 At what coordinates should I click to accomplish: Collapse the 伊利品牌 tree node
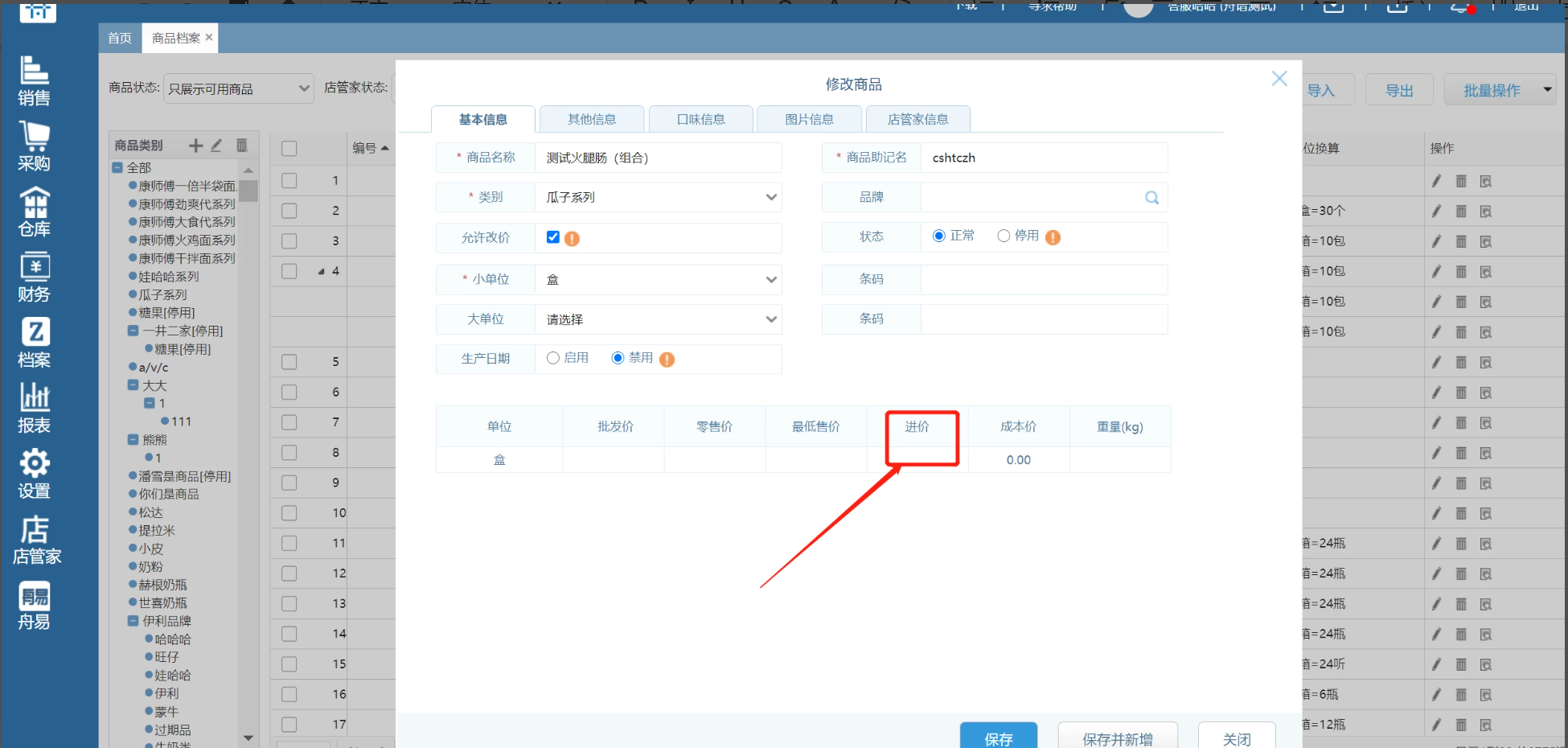[x=133, y=621]
